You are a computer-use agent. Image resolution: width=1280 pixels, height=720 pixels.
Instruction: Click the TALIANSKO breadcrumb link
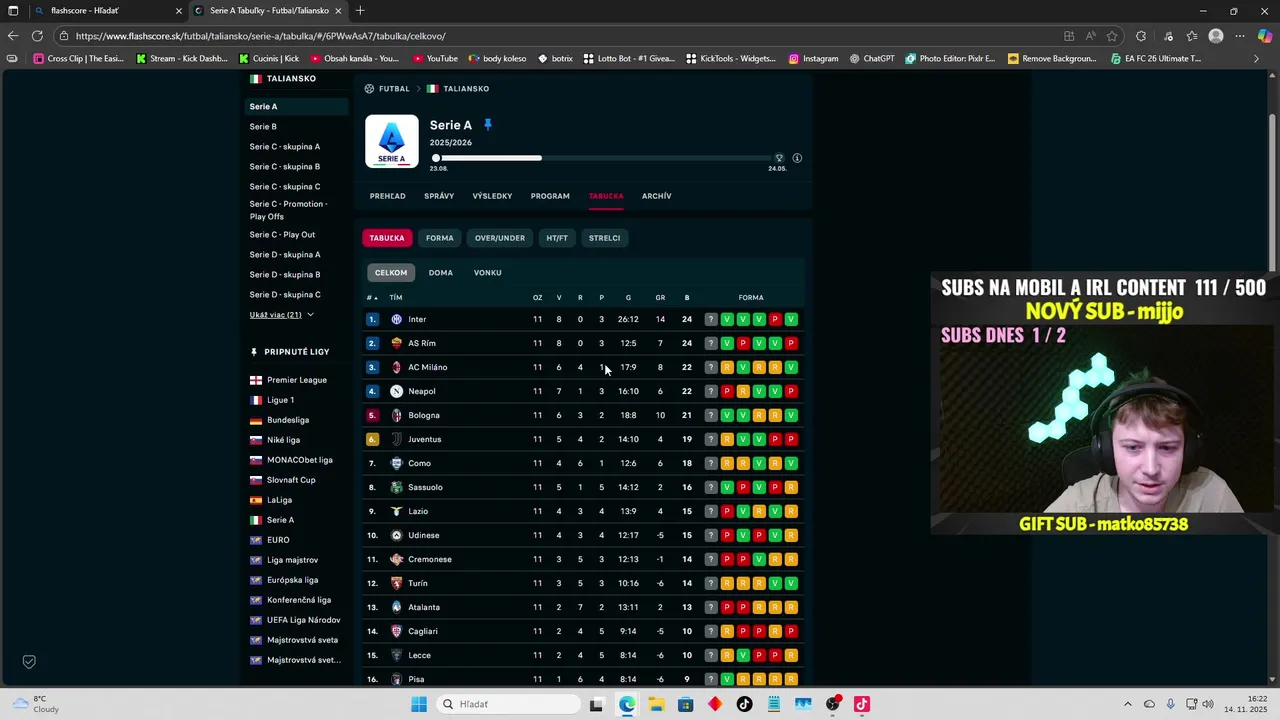466,89
